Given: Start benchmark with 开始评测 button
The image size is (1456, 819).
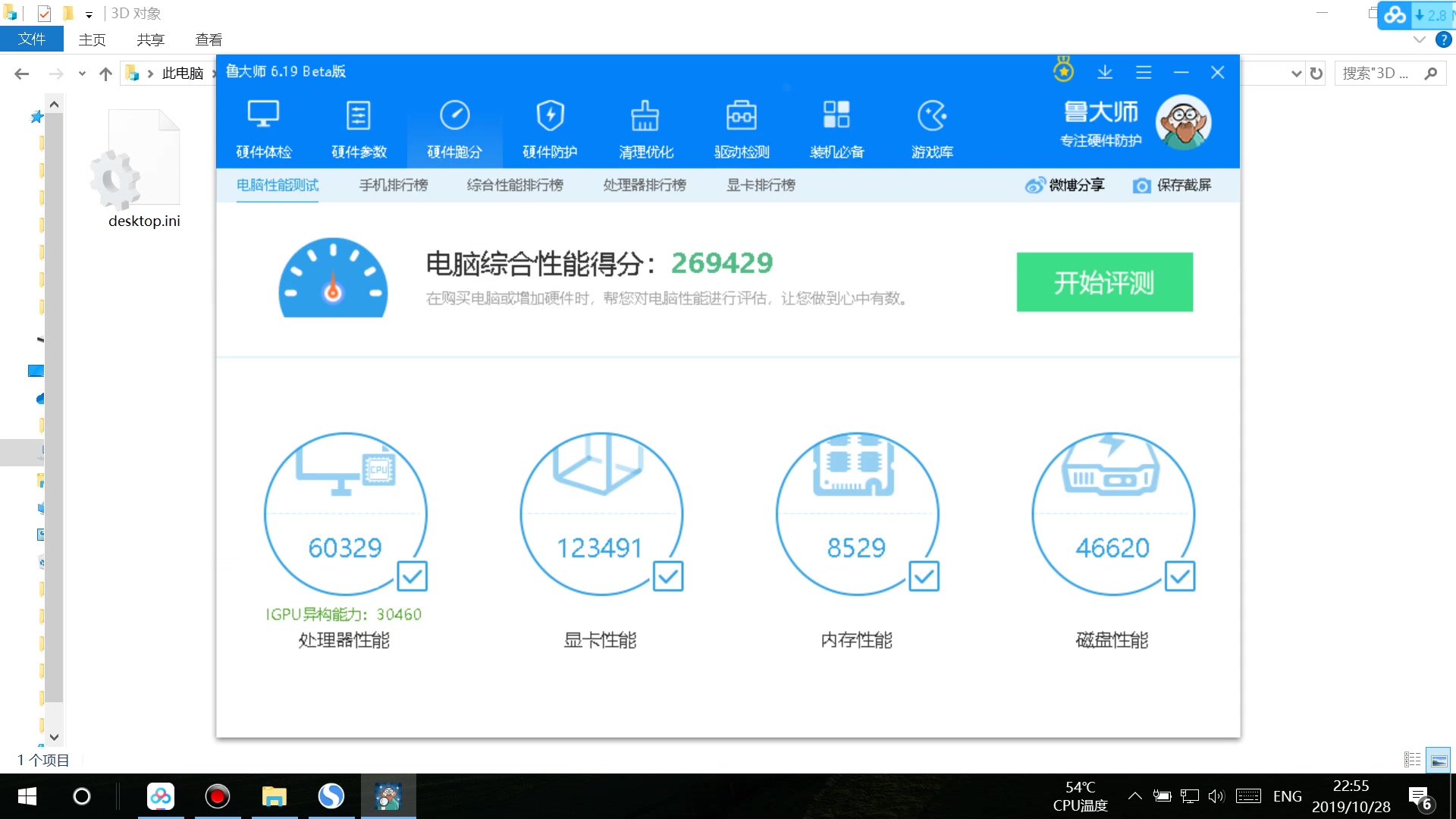Looking at the screenshot, I should 1104,282.
